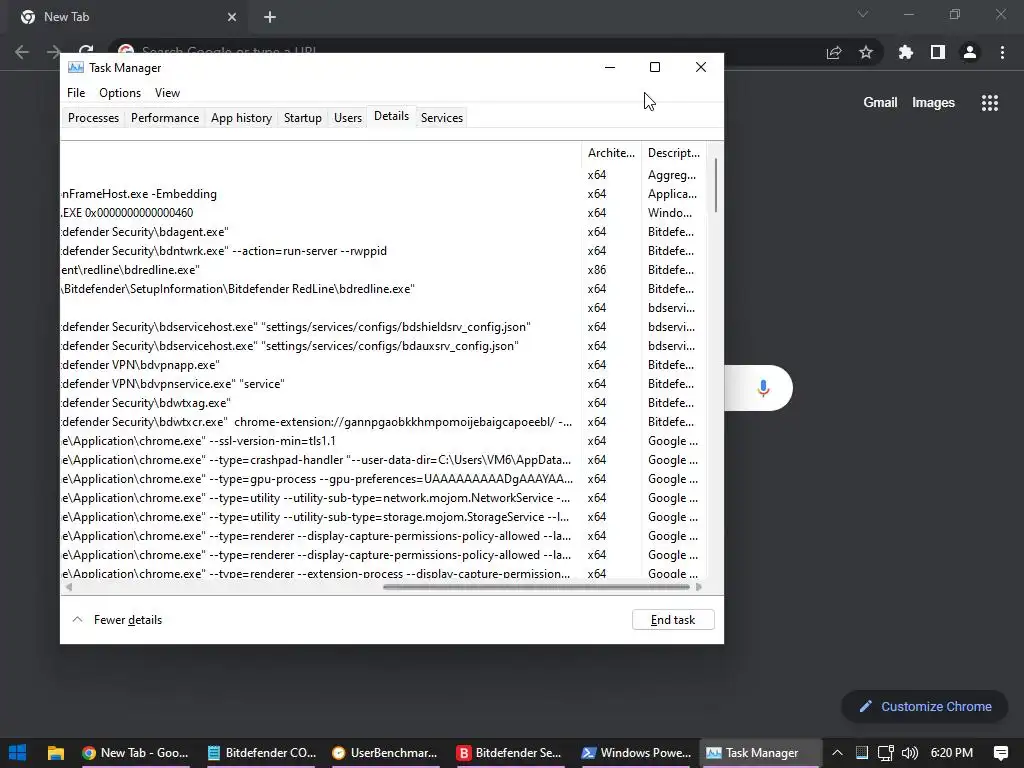Collapse Task Manager with Fewer details
The width and height of the screenshot is (1024, 768).
point(118,620)
